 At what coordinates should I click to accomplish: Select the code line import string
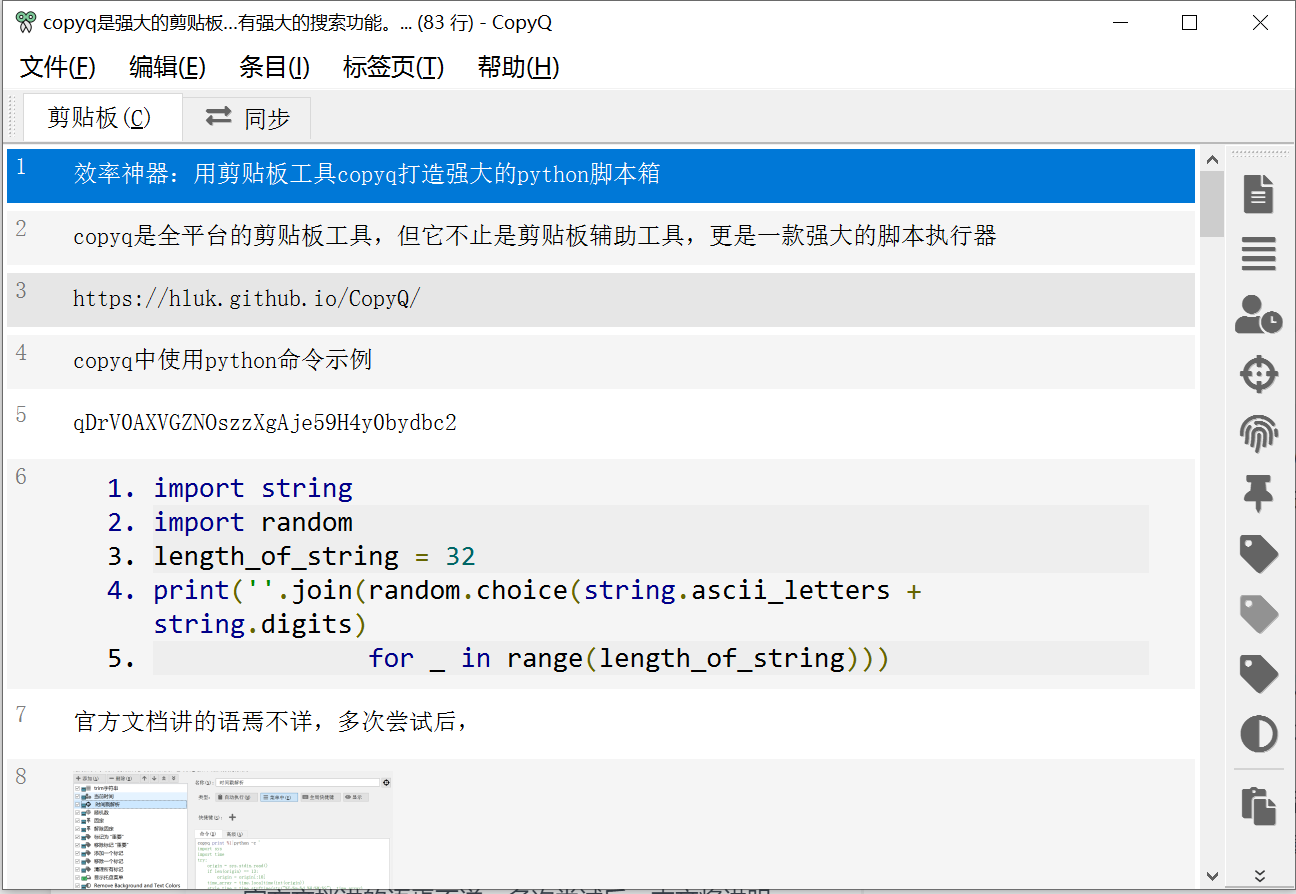253,488
